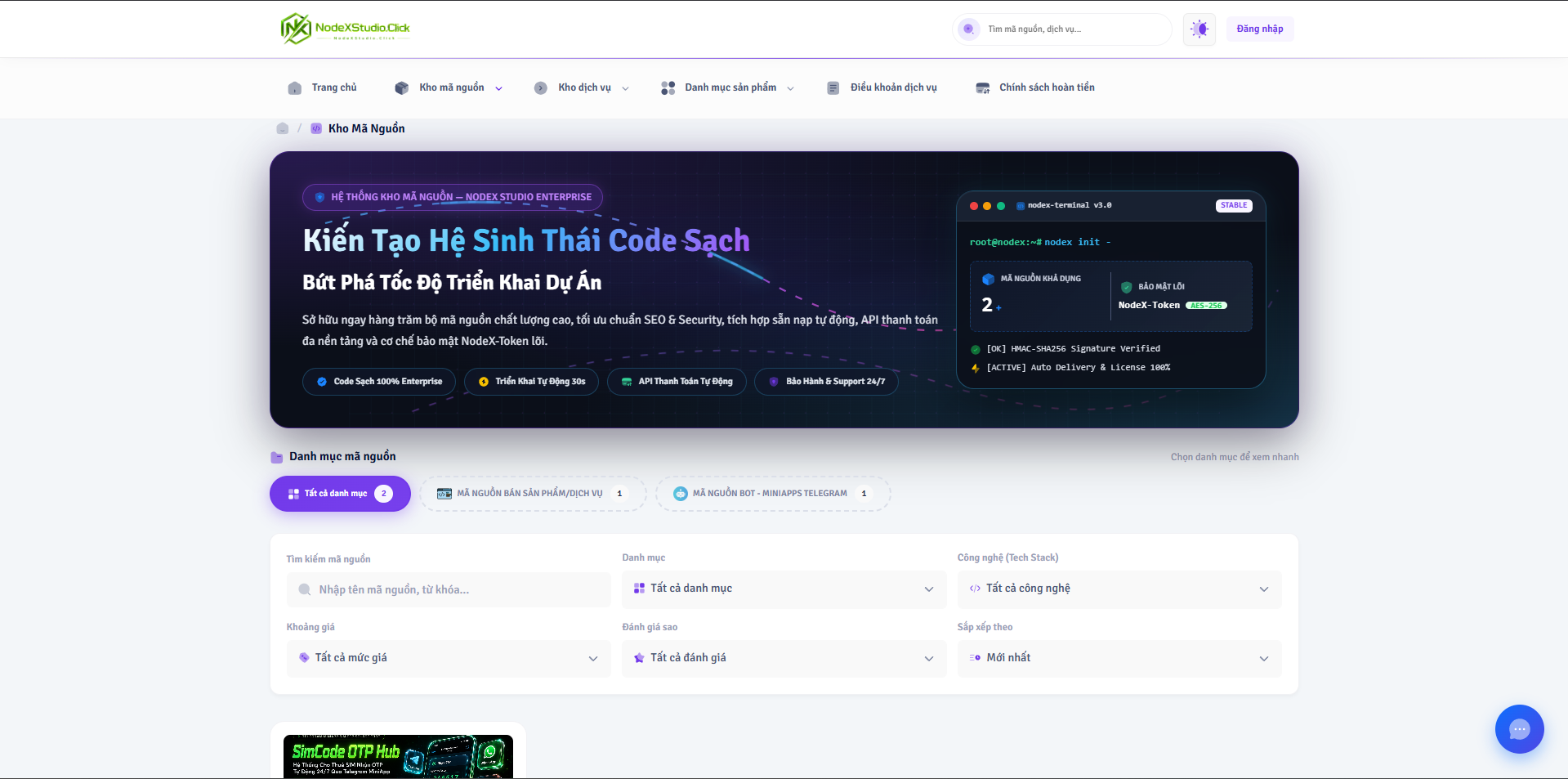This screenshot has width=1568, height=779.
Task: Click the AES-256 badge
Action: [1206, 306]
